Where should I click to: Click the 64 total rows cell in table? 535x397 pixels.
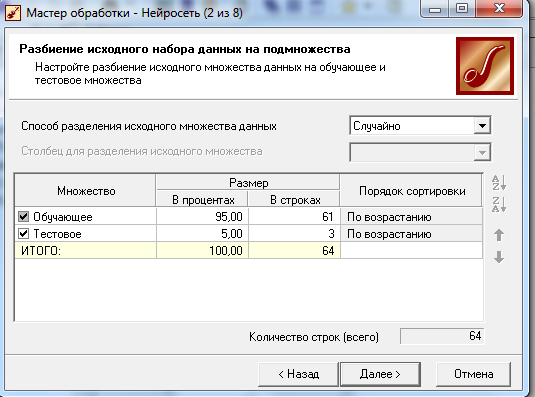(x=294, y=251)
